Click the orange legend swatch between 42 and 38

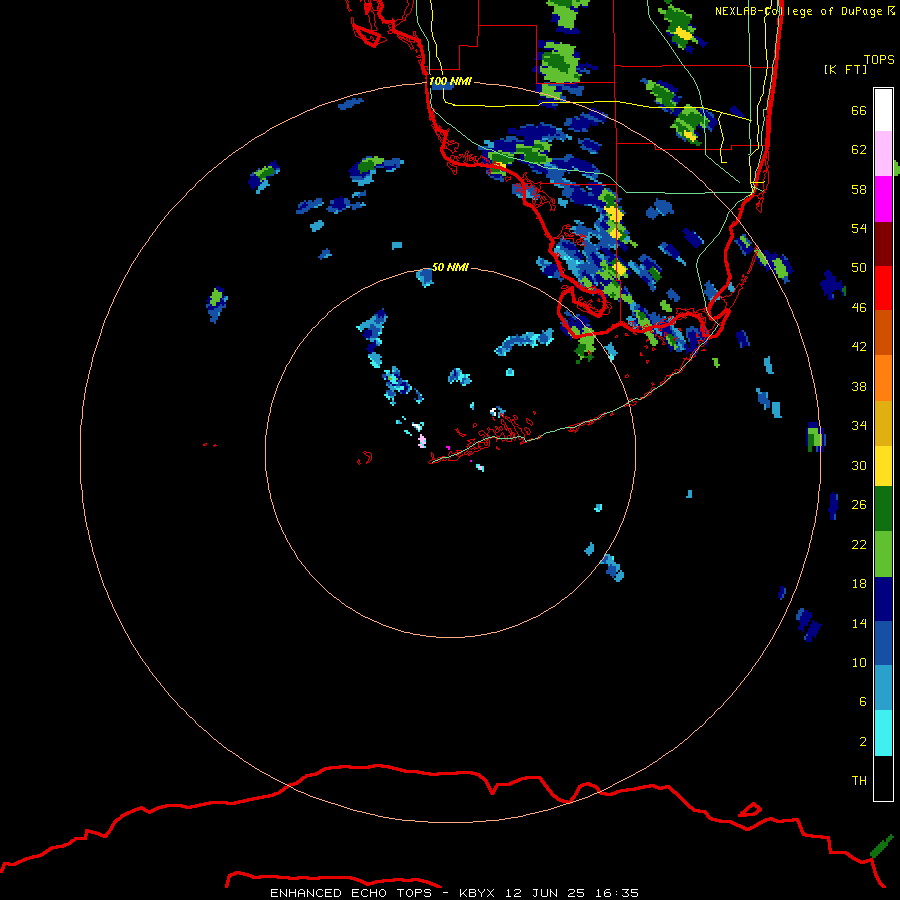click(883, 378)
